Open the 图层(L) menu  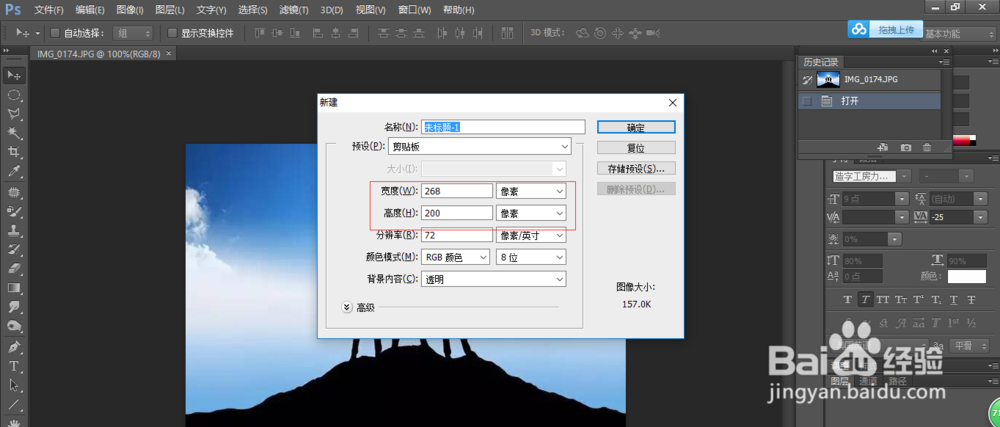tap(170, 10)
